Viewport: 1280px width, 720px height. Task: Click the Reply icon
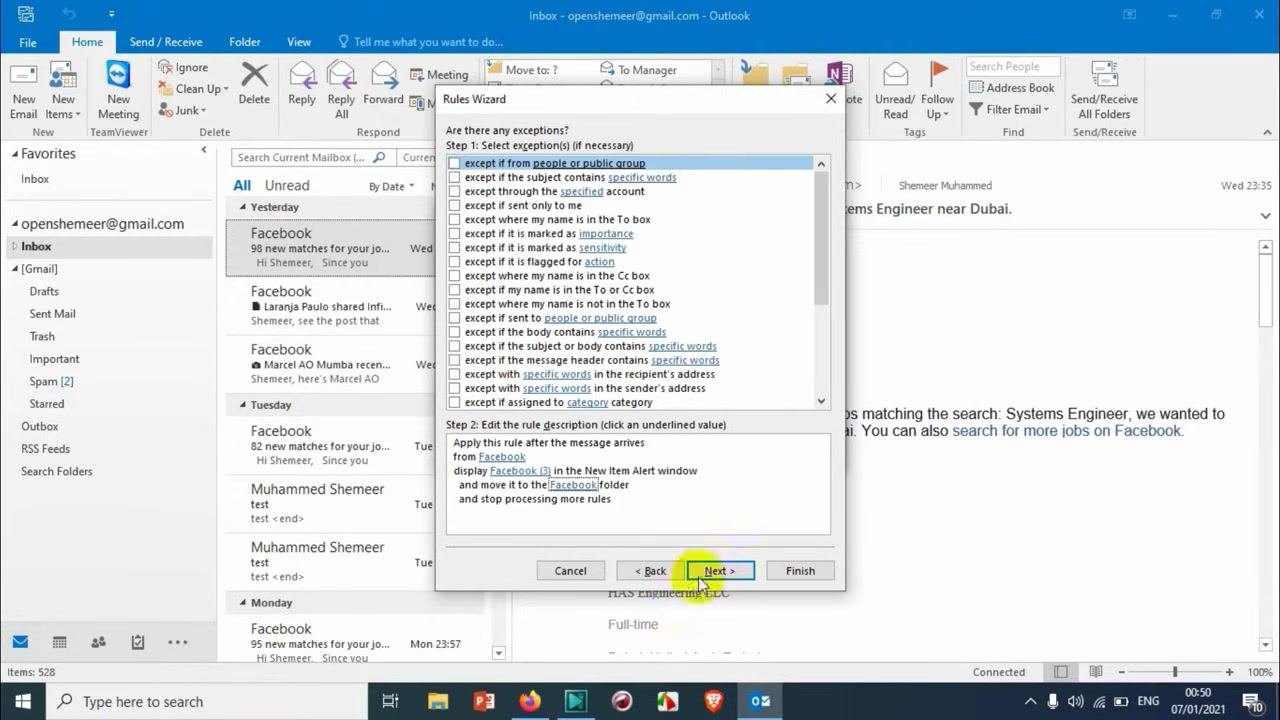(x=302, y=76)
